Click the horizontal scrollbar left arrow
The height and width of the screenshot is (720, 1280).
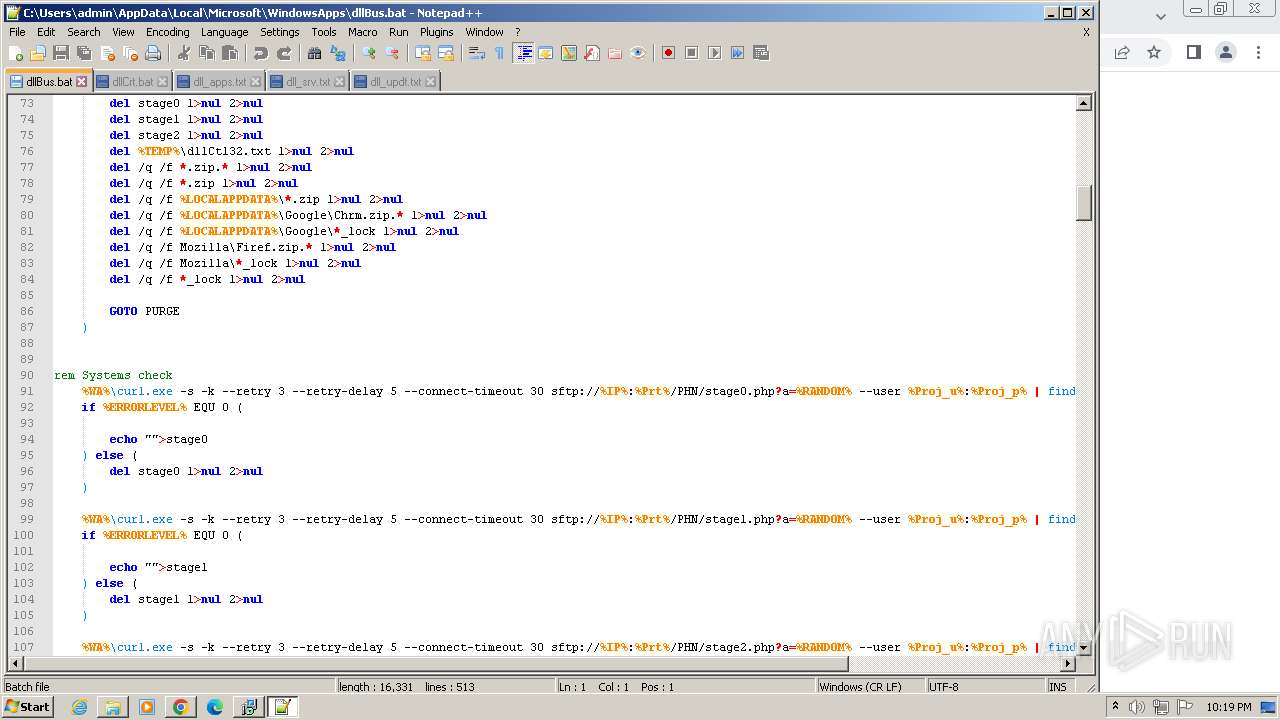tap(14, 664)
